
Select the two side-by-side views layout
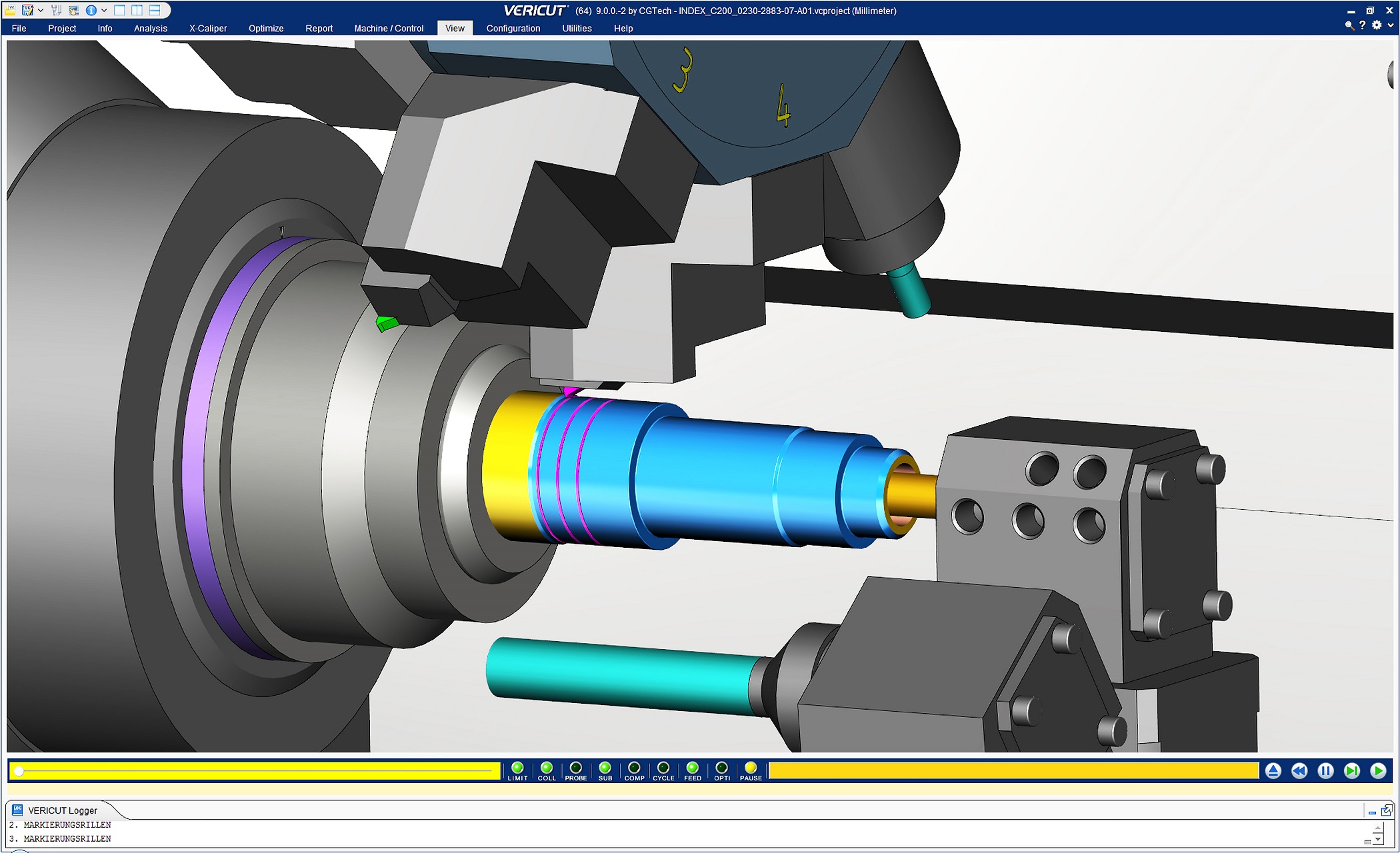point(137,10)
